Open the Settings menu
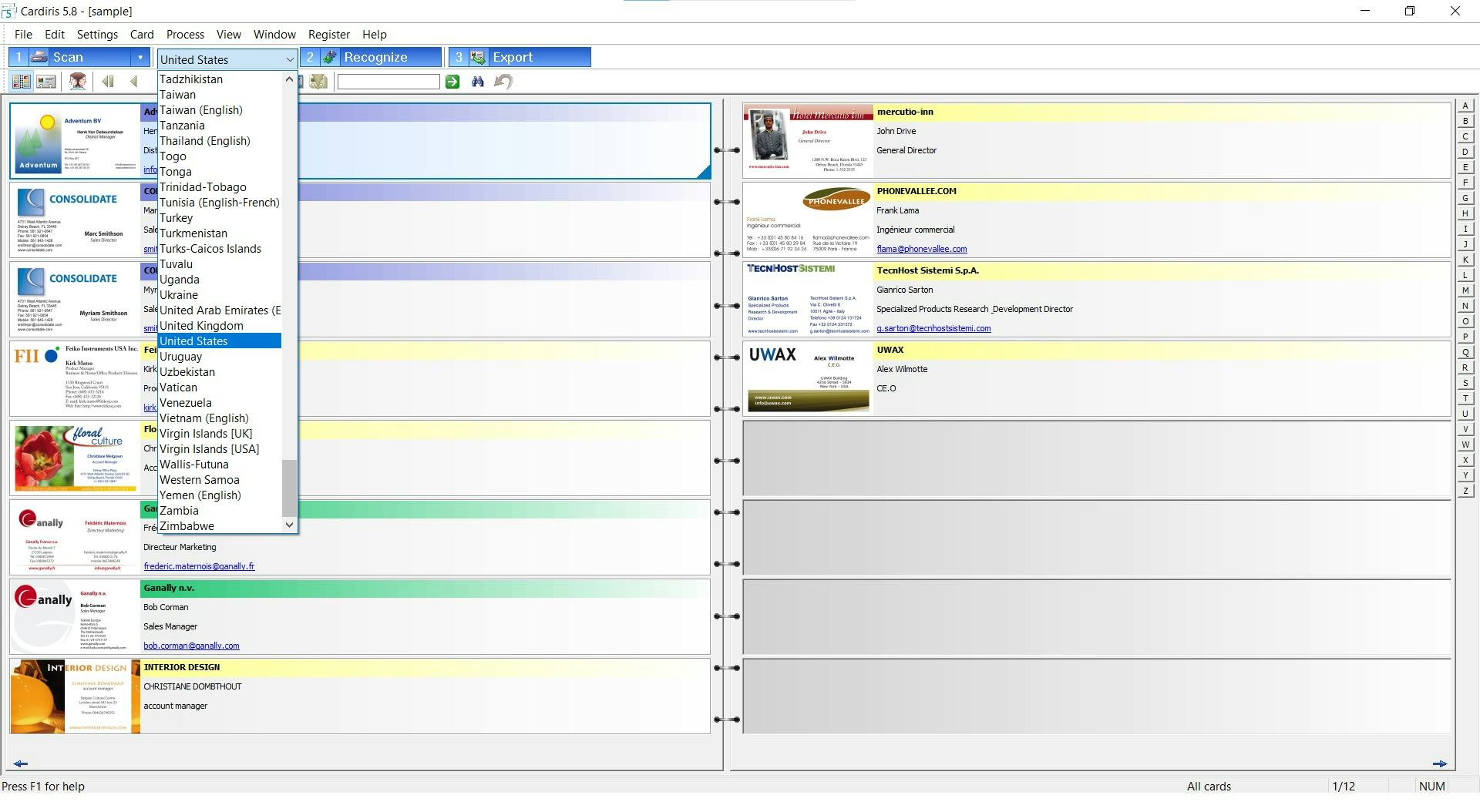The width and height of the screenshot is (1480, 812). tap(97, 35)
